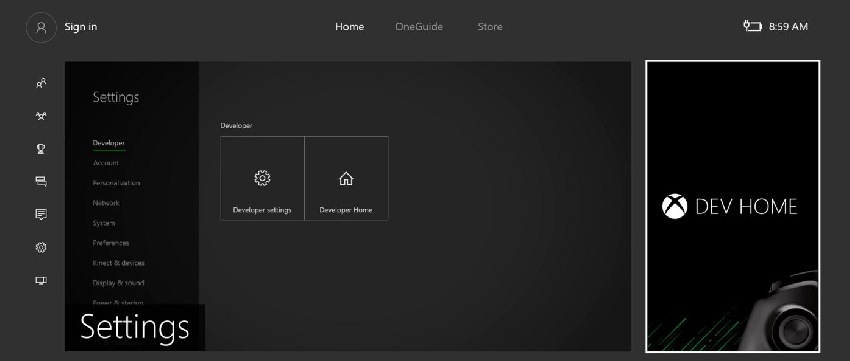Select Display & sound settings category
Viewport: 850px width, 361px height.
point(118,283)
